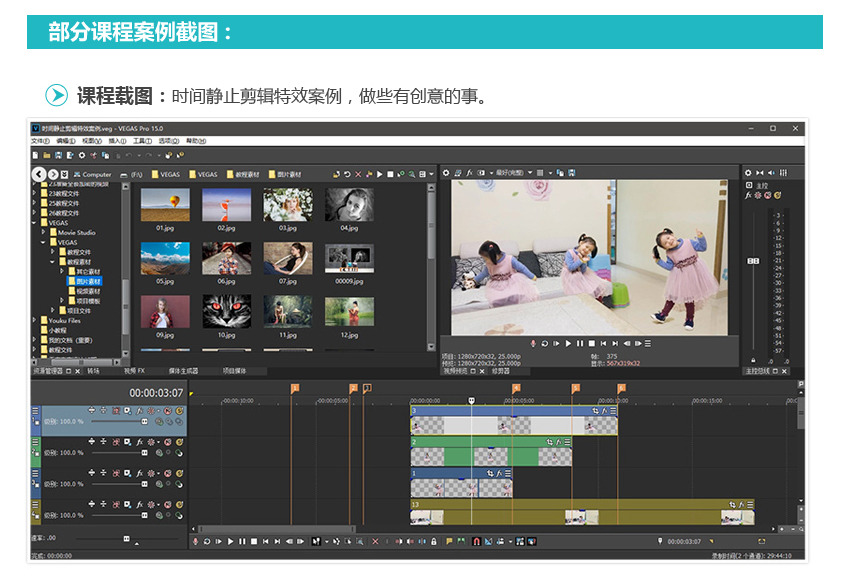Open video output FX in preview toolbar
Image resolution: width=850 pixels, height=578 pixels.
pos(469,172)
